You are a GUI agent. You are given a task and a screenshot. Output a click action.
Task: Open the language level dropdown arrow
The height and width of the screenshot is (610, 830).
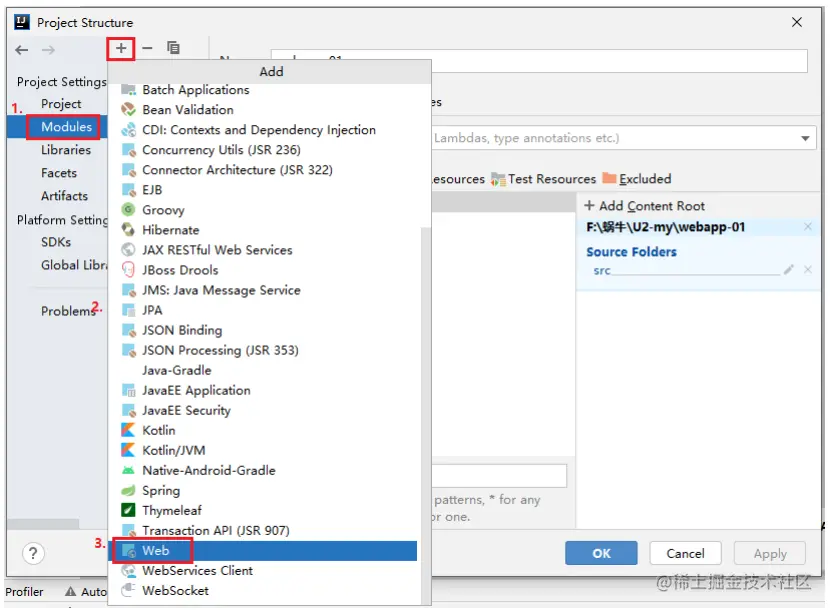tap(805, 139)
